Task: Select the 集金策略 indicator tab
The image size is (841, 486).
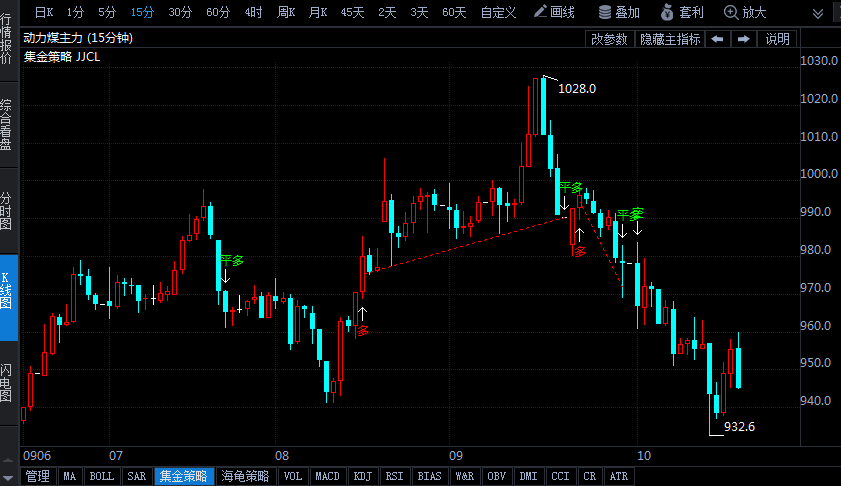Action: (183, 476)
